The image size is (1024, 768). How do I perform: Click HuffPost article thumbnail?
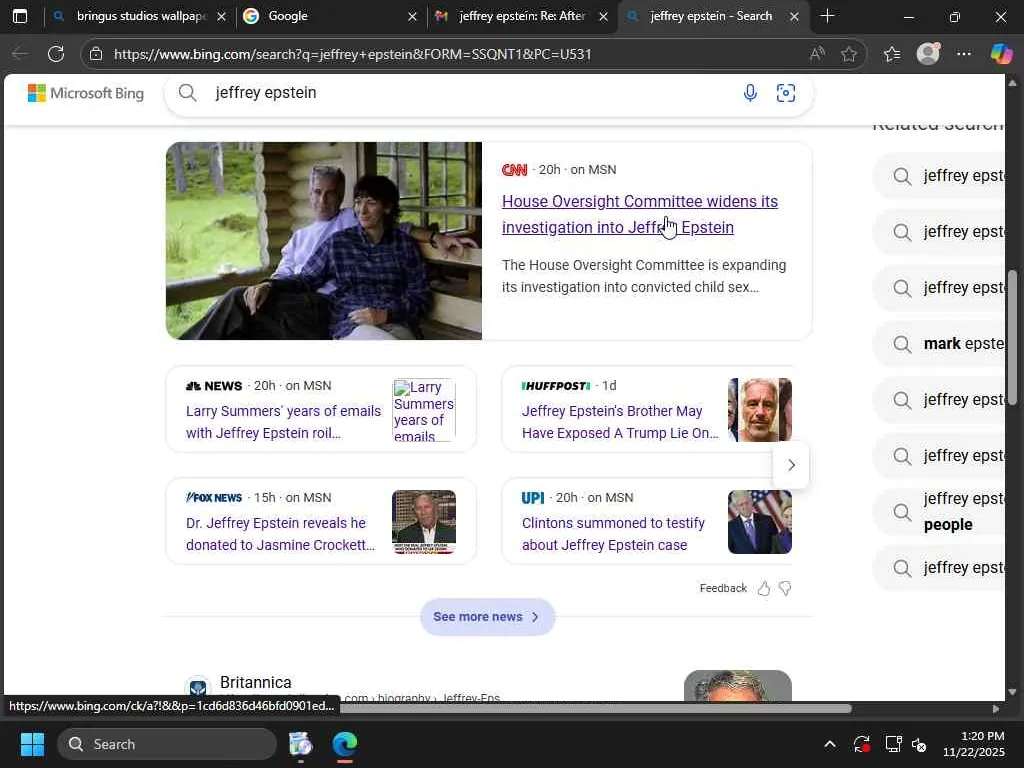[x=760, y=409]
